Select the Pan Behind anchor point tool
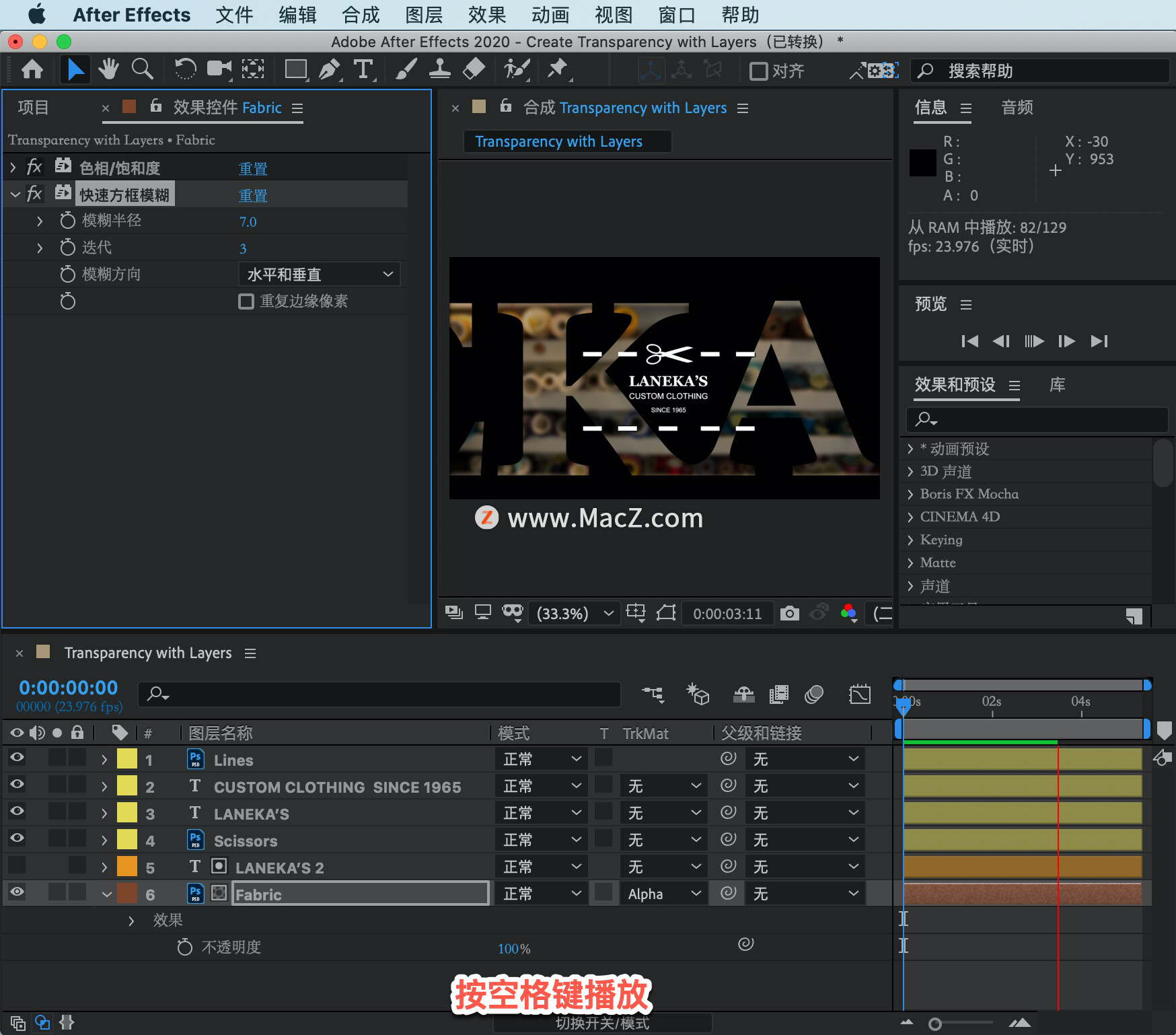Image resolution: width=1176 pixels, height=1035 pixels. click(253, 69)
